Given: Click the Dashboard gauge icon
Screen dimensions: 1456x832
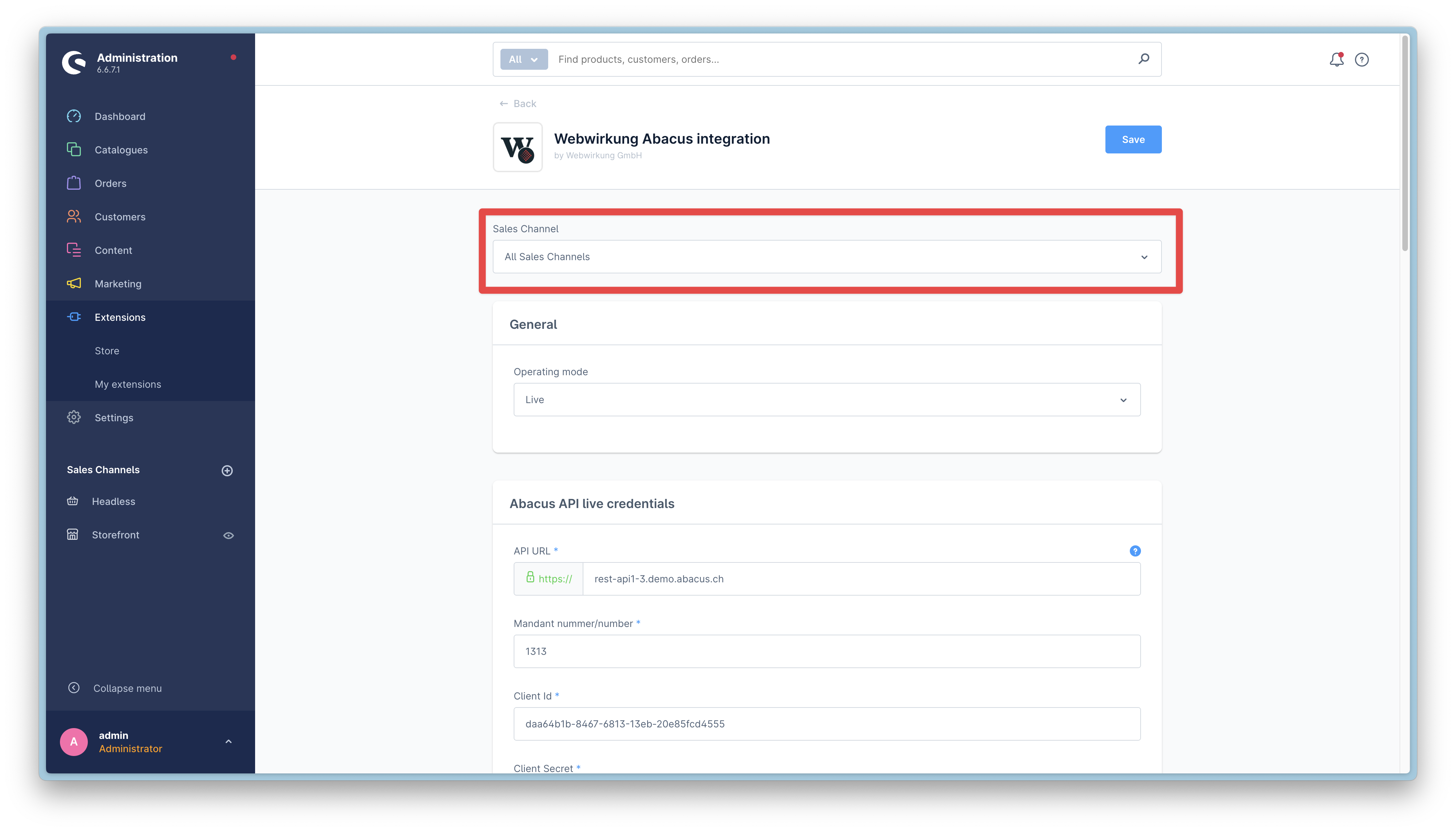Looking at the screenshot, I should [x=74, y=116].
